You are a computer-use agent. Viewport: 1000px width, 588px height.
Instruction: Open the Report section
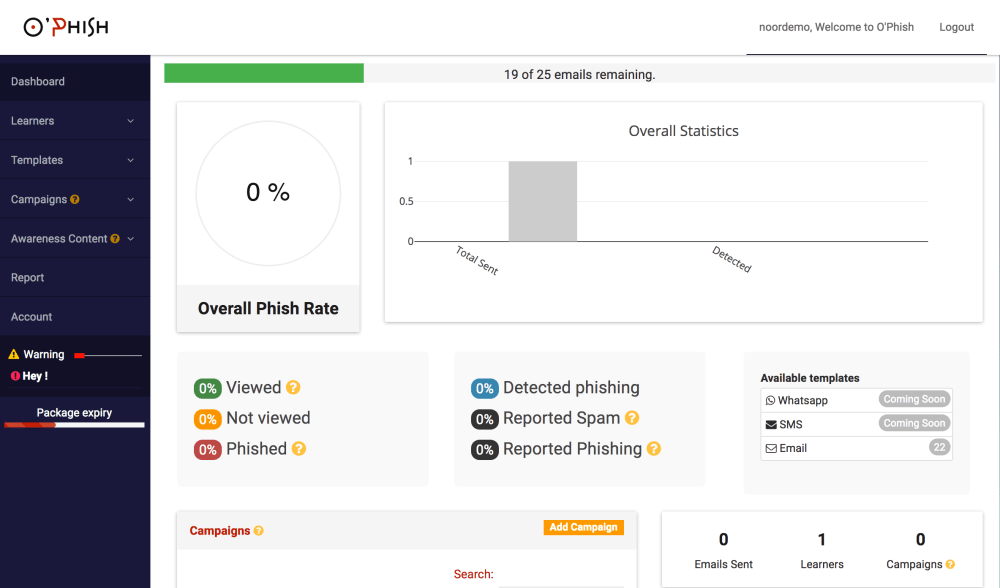[28, 278]
